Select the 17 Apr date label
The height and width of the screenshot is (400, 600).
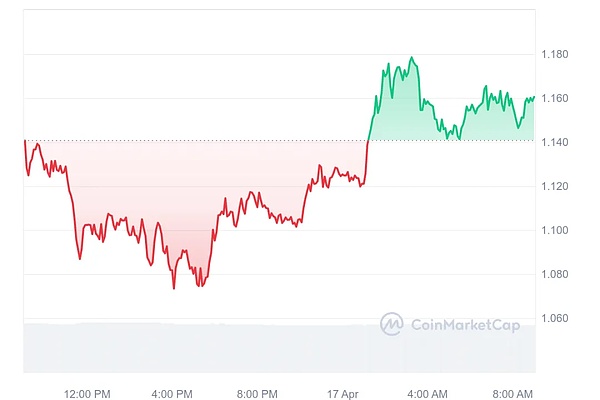point(343,393)
